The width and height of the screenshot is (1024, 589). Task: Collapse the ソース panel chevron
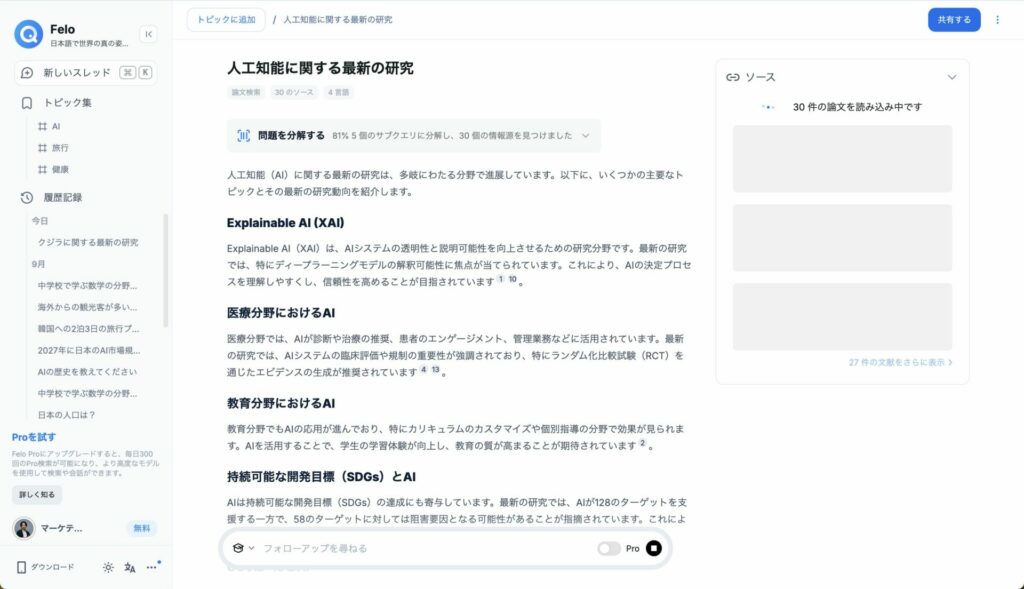(950, 77)
